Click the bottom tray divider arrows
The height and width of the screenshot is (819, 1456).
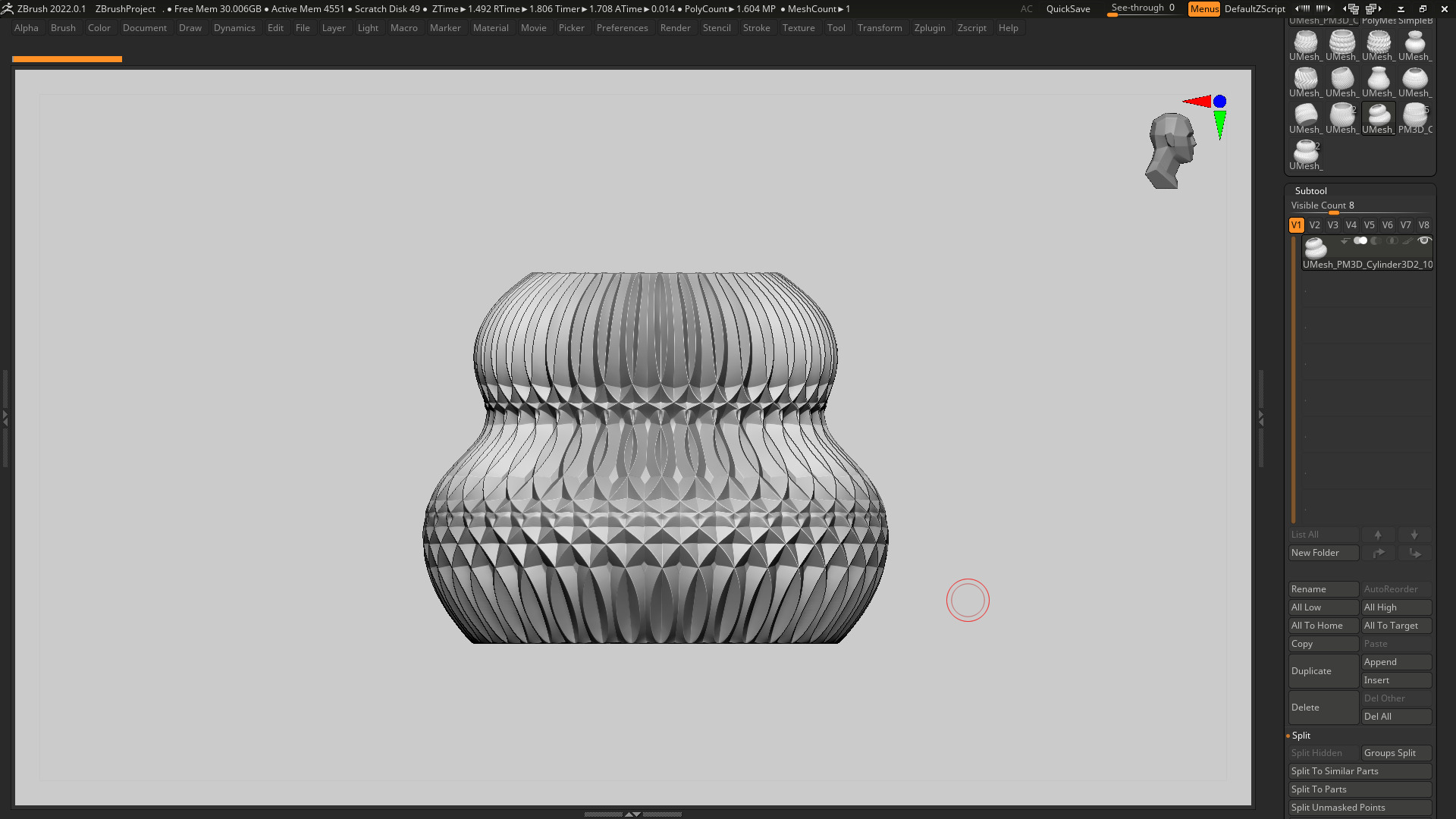click(x=632, y=814)
